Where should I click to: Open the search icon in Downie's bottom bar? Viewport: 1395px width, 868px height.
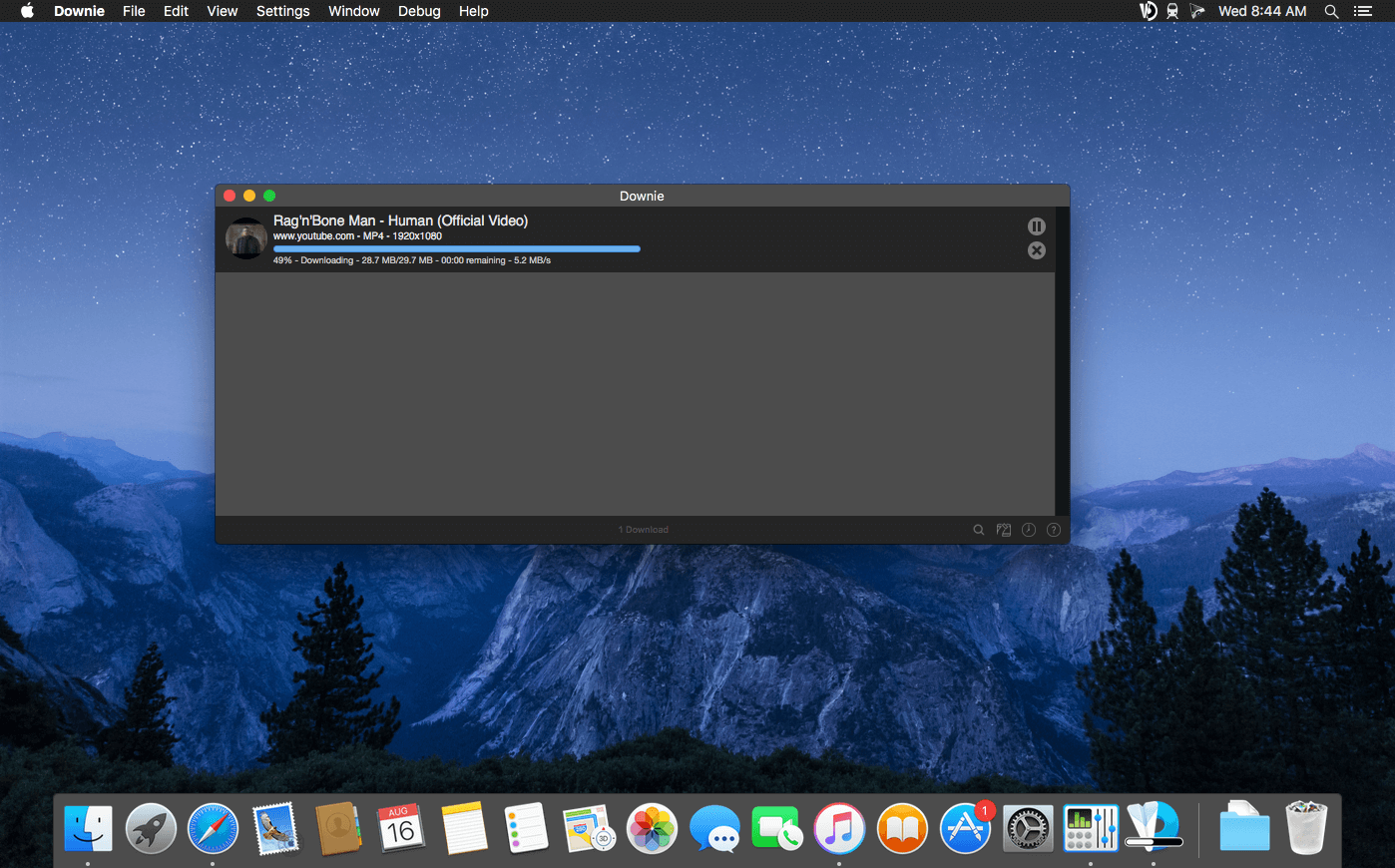click(x=979, y=530)
